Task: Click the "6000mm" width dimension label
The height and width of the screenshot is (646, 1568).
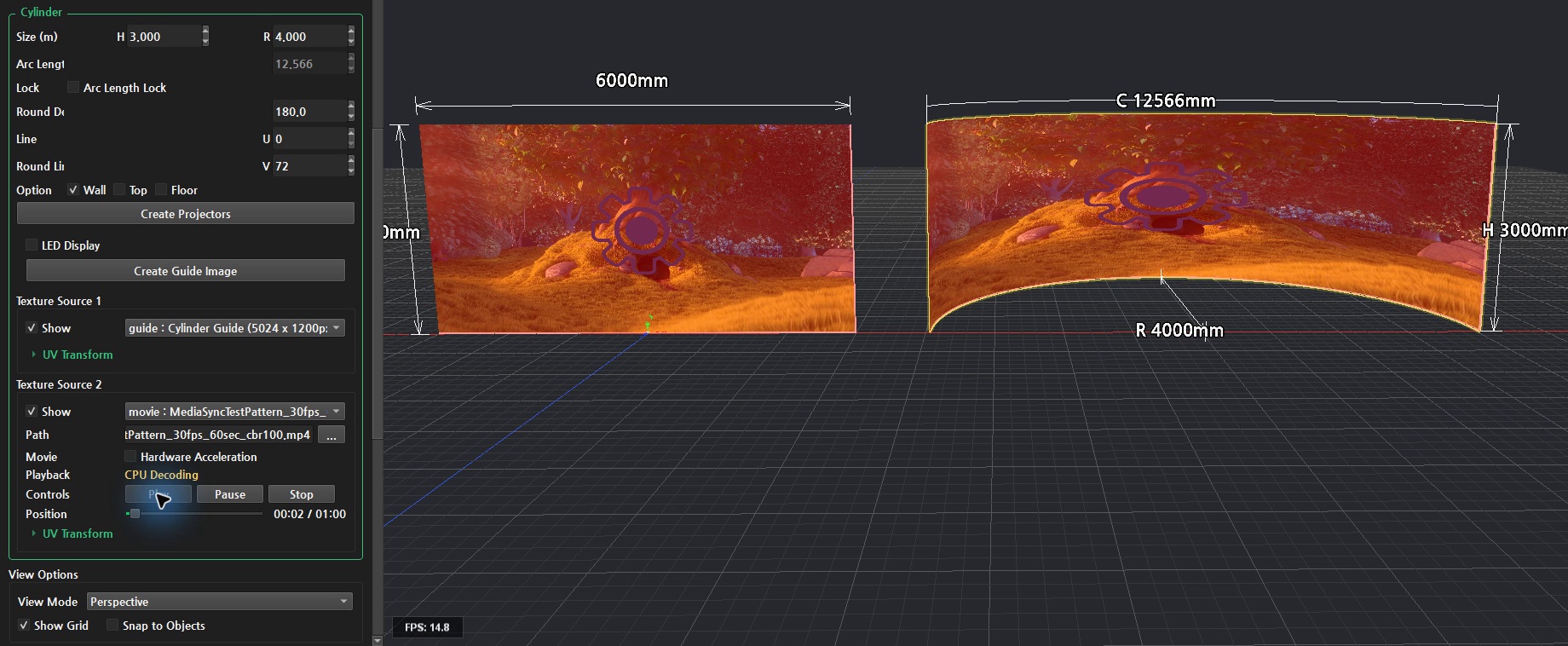Action: (x=631, y=81)
